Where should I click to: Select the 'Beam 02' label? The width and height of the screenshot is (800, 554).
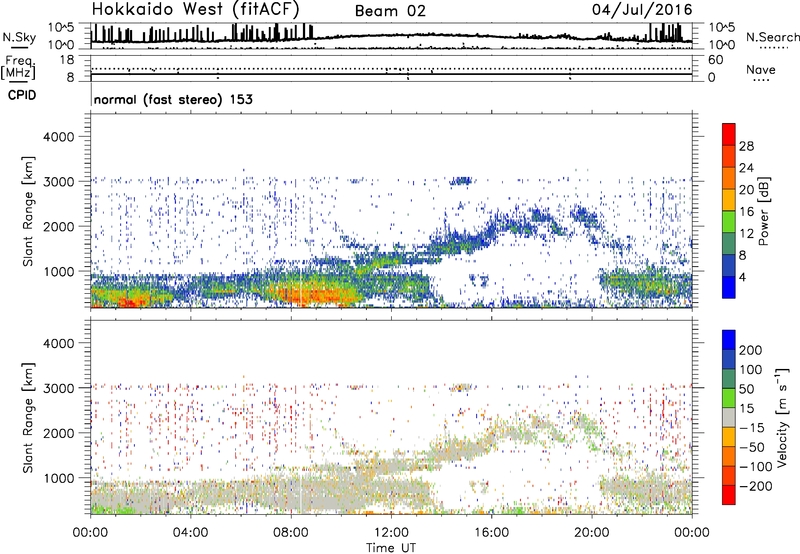click(390, 11)
